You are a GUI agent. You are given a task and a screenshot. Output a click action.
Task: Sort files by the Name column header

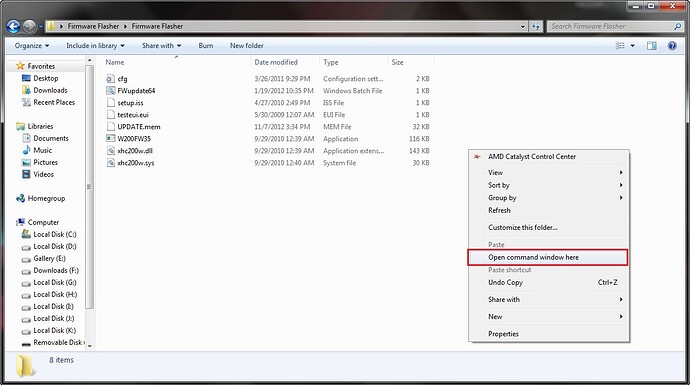pyautogui.click(x=176, y=62)
